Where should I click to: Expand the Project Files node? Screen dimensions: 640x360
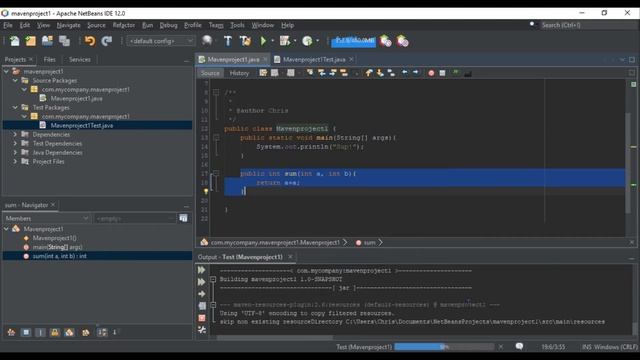click(x=15, y=161)
